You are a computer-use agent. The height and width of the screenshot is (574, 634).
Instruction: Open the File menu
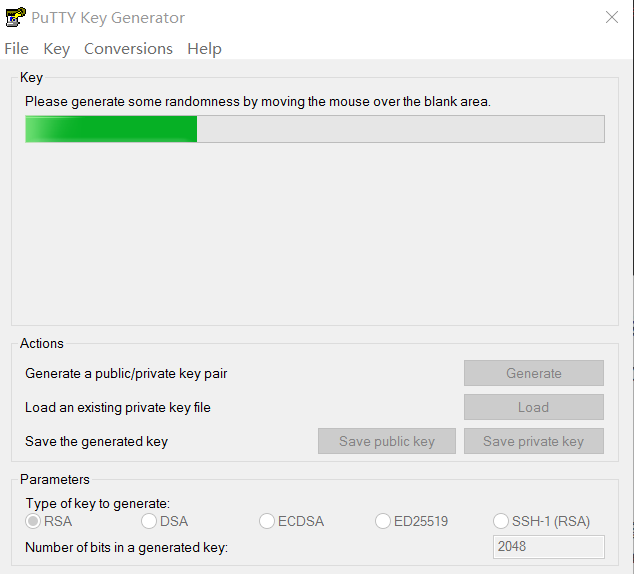pyautogui.click(x=17, y=49)
